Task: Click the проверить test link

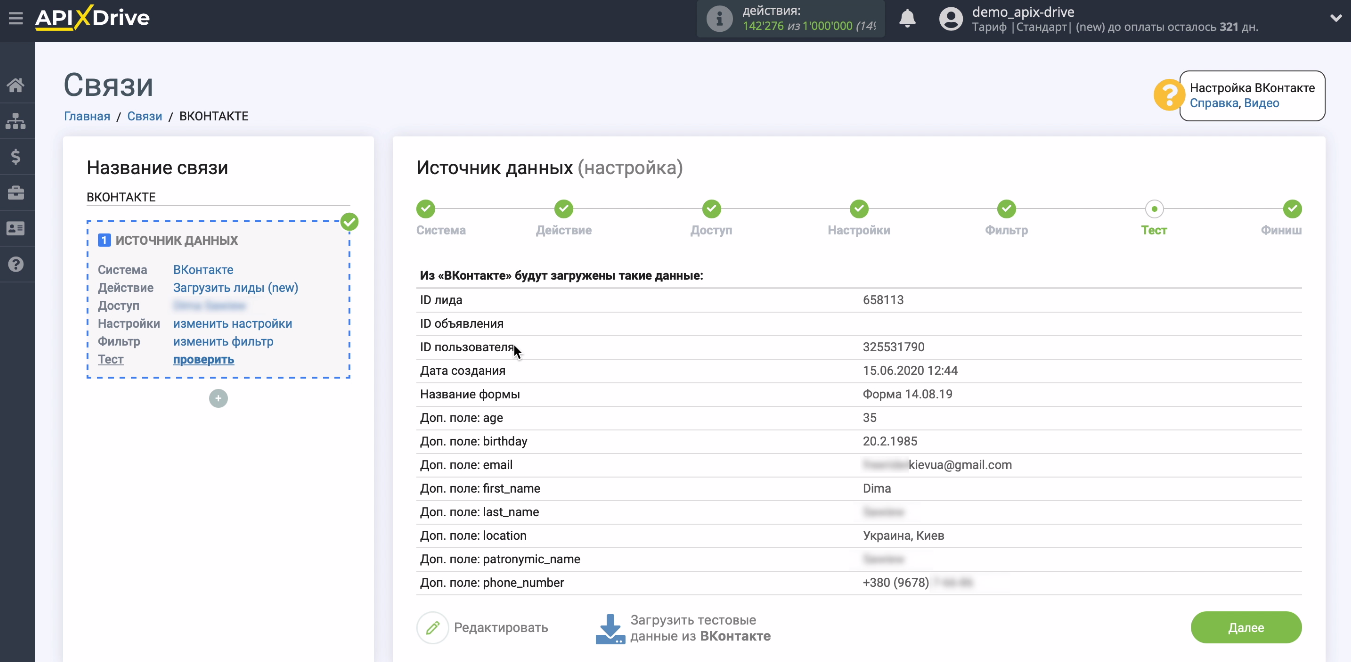Action: click(204, 360)
